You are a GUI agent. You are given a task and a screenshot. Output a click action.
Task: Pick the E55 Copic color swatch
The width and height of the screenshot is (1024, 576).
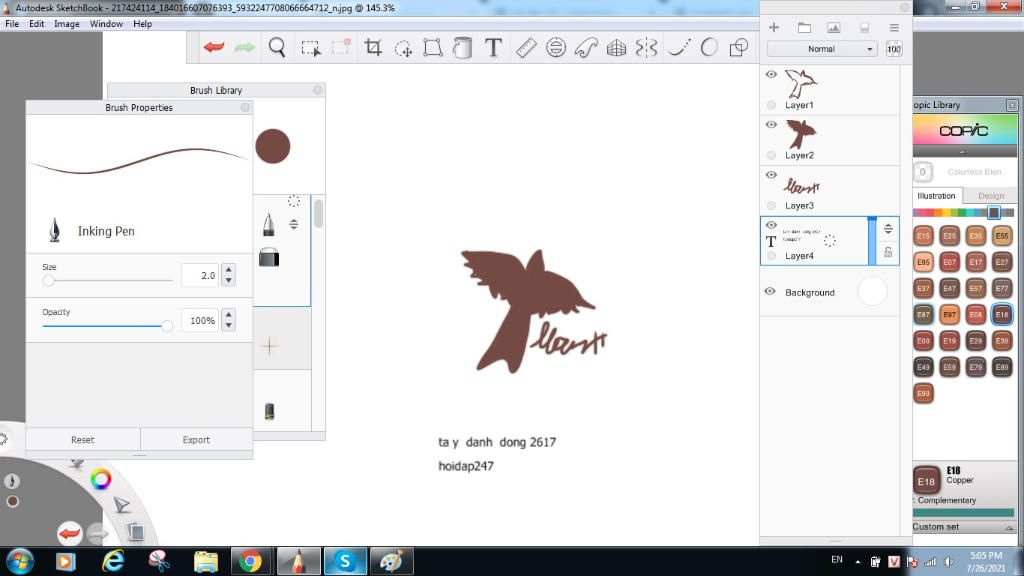[1001, 236]
